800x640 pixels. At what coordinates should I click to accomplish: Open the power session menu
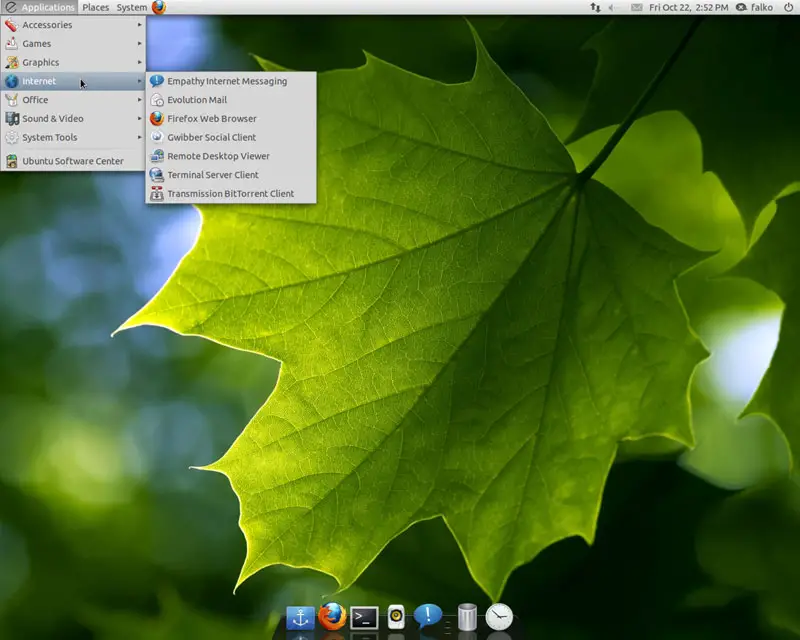tap(788, 7)
